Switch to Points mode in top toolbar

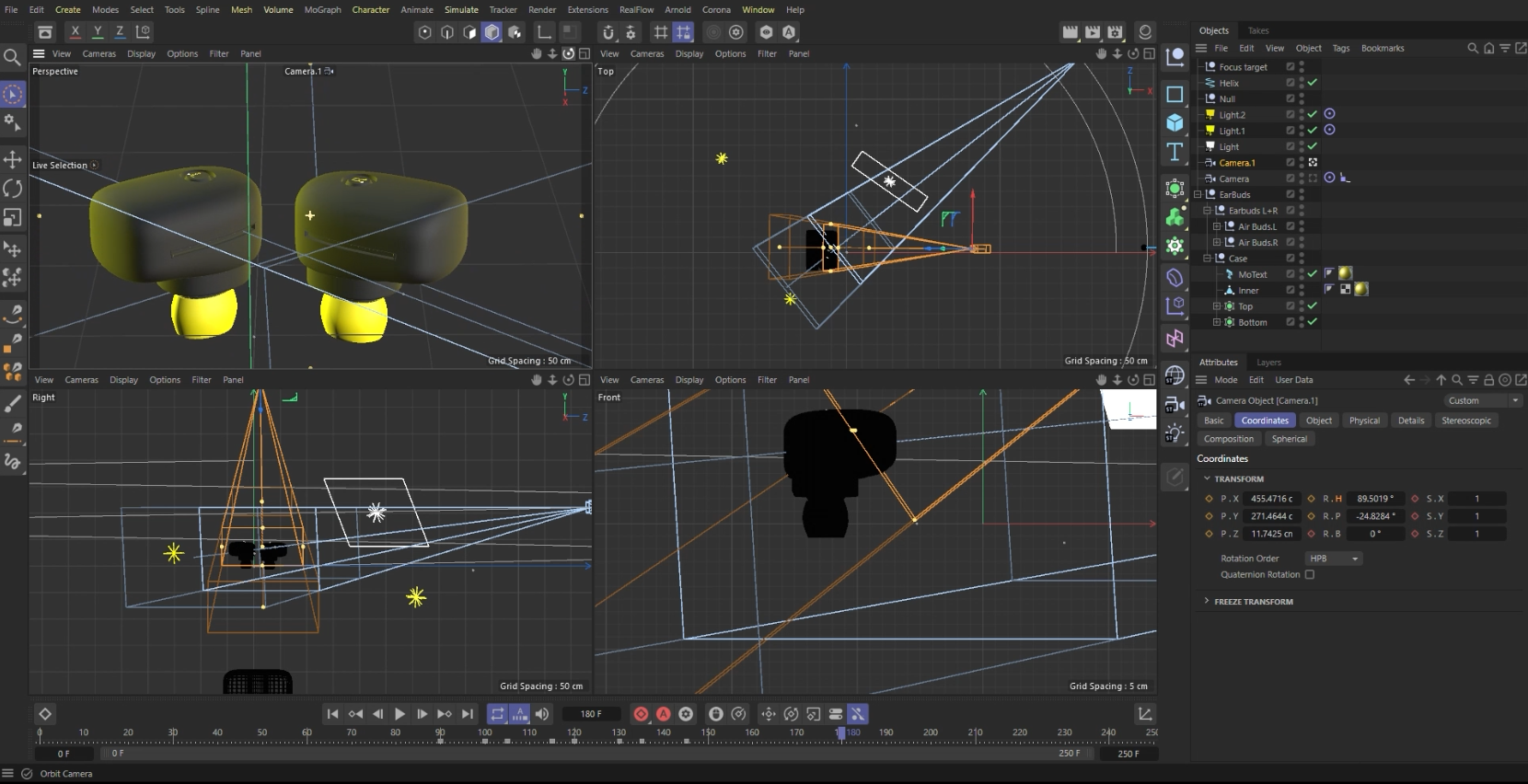[424, 32]
